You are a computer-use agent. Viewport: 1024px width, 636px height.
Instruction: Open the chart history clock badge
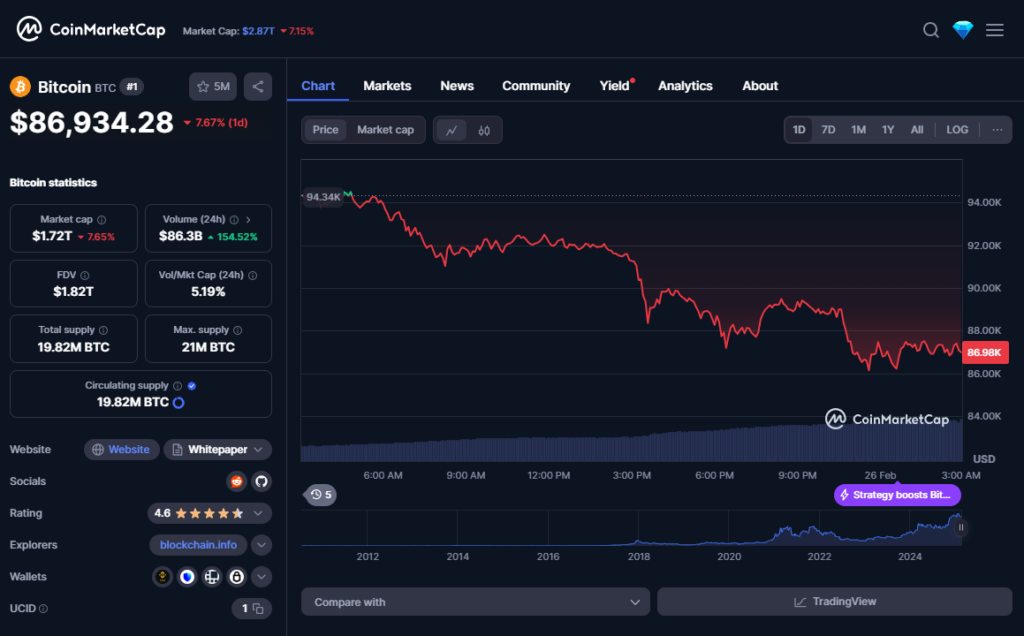[x=321, y=495]
